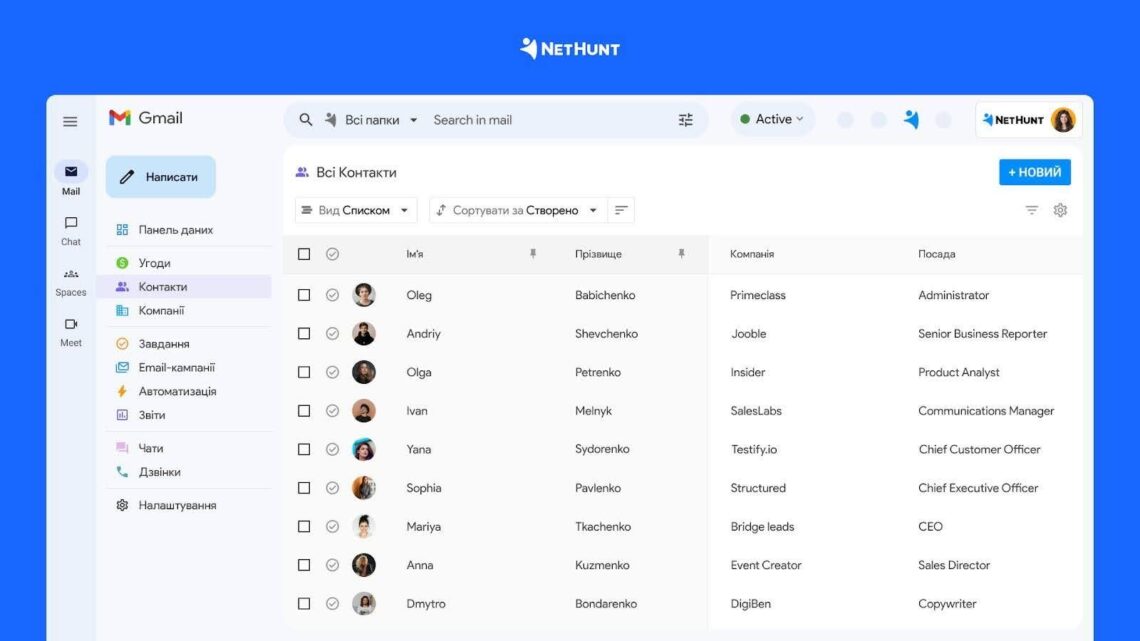Image resolution: width=1140 pixels, height=641 pixels.
Task: Click the + НОВИЙ button
Action: [1034, 172]
